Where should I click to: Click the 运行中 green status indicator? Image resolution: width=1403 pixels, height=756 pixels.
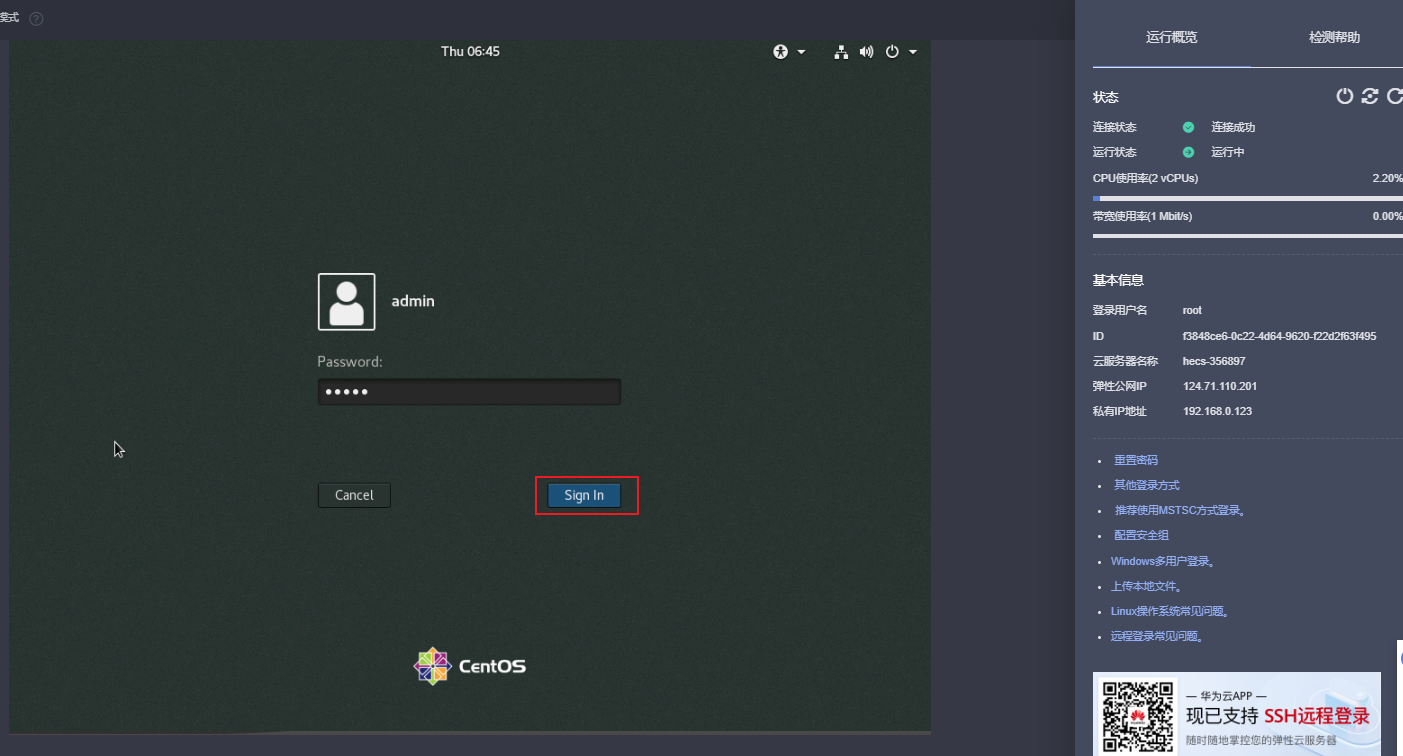(1188, 152)
